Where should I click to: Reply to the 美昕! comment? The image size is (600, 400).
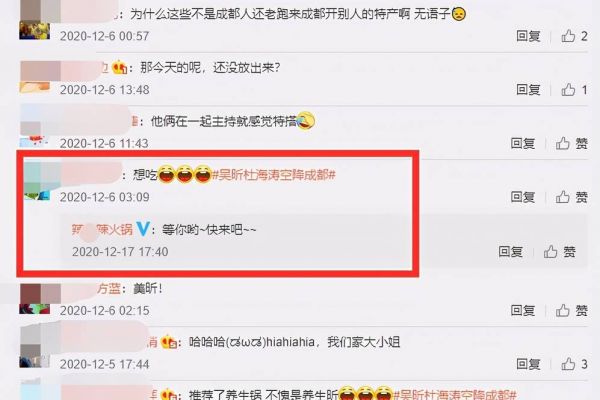click(x=523, y=310)
